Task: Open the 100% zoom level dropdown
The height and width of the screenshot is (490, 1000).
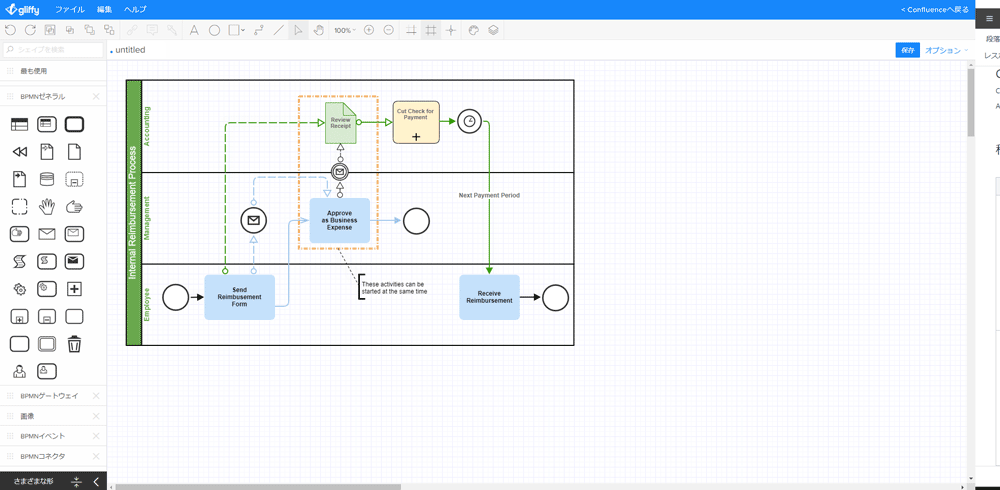Action: (x=345, y=30)
